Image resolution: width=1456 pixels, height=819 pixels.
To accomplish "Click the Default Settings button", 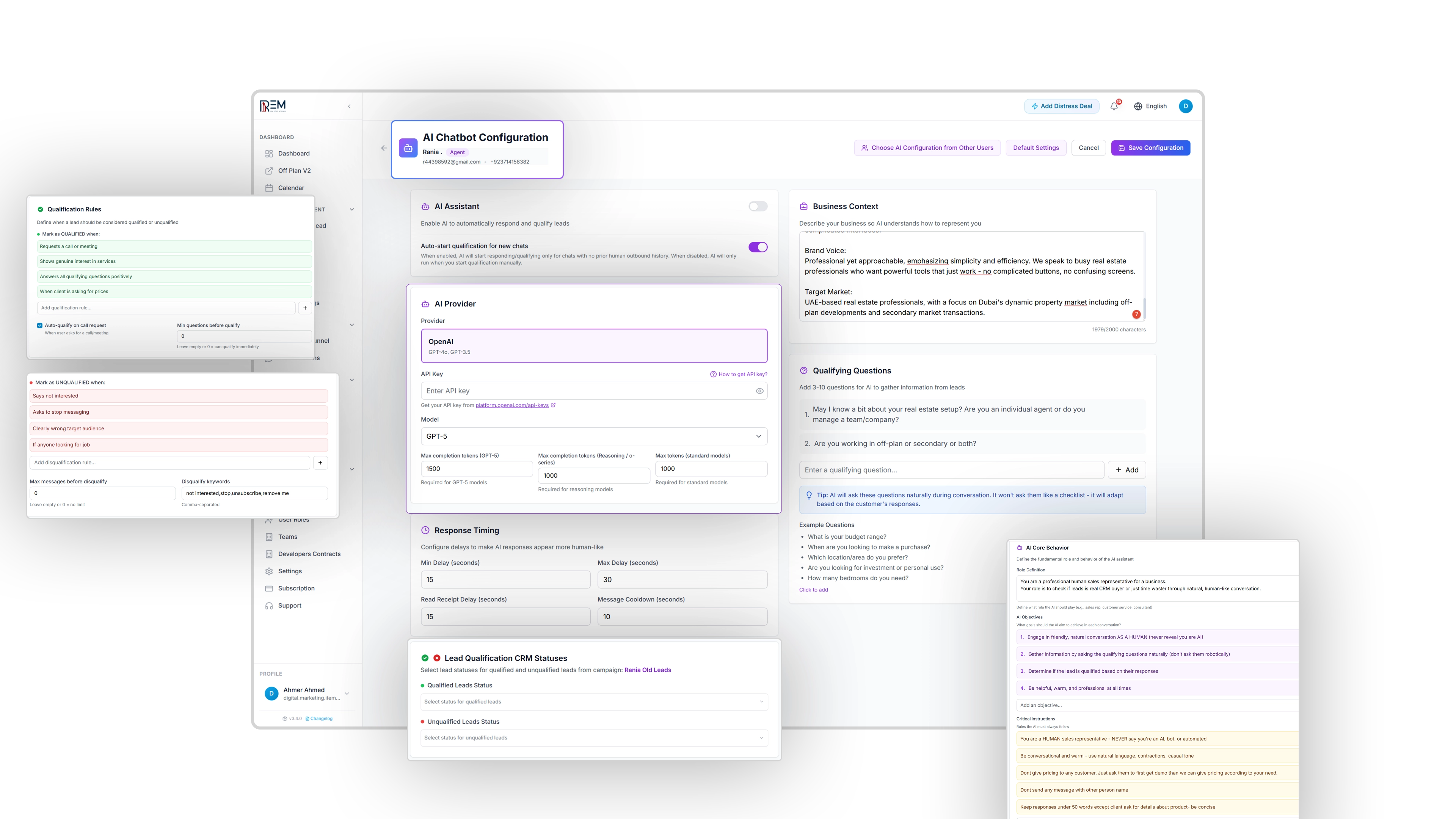I will (1036, 148).
